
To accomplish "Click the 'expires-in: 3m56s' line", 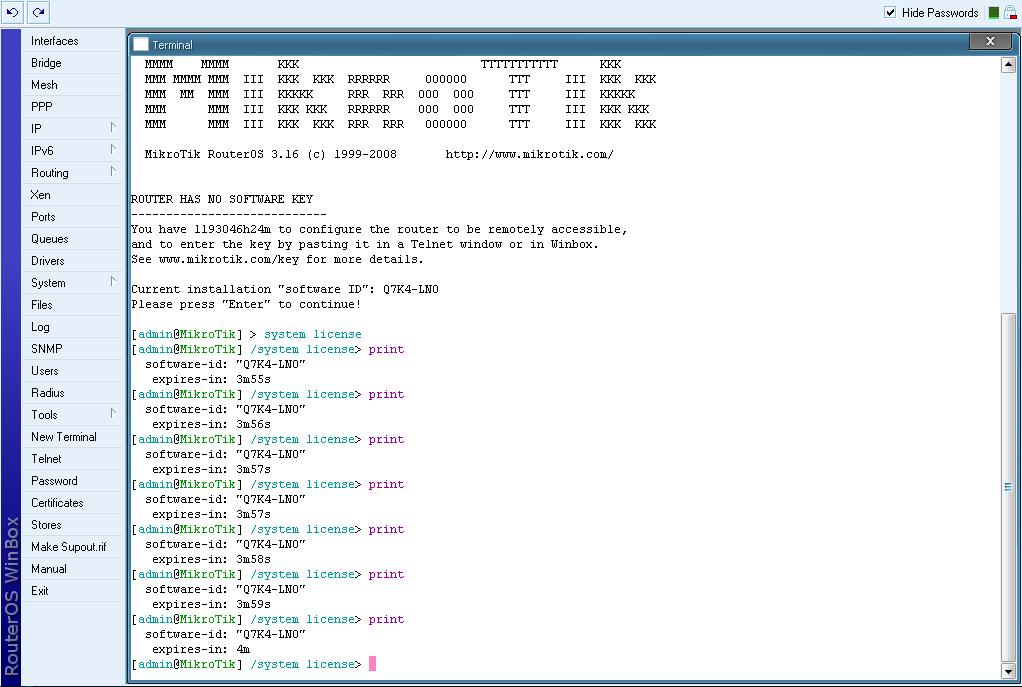I will [x=211, y=424].
